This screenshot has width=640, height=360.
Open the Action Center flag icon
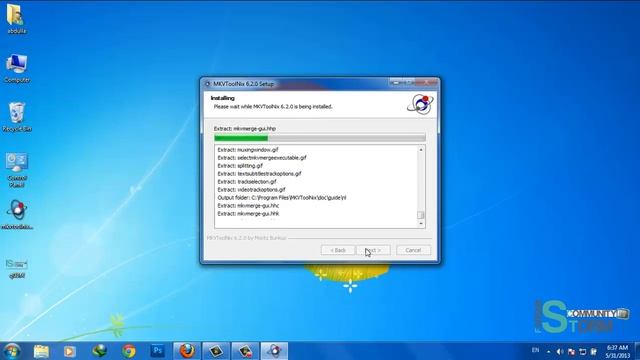click(x=571, y=351)
